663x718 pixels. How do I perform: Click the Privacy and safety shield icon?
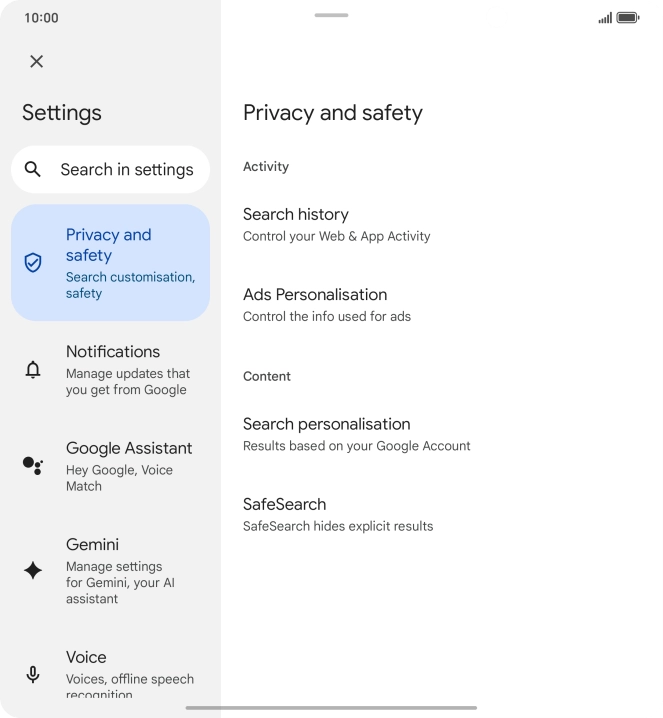(33, 263)
